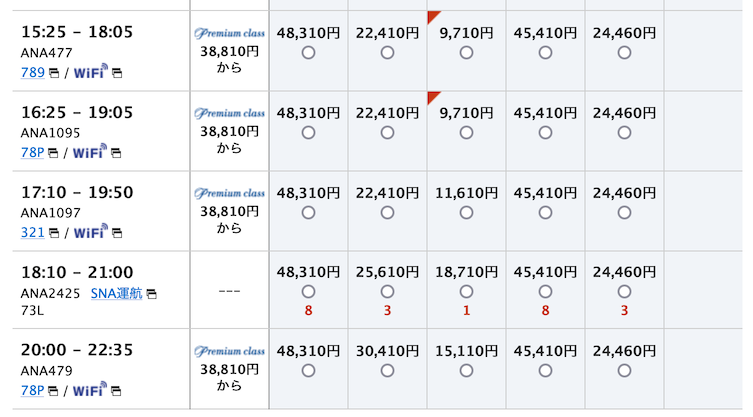Image resolution: width=753 pixels, height=417 pixels.
Task: Select 18,710円 fare for ANA2425
Action: 466,292
